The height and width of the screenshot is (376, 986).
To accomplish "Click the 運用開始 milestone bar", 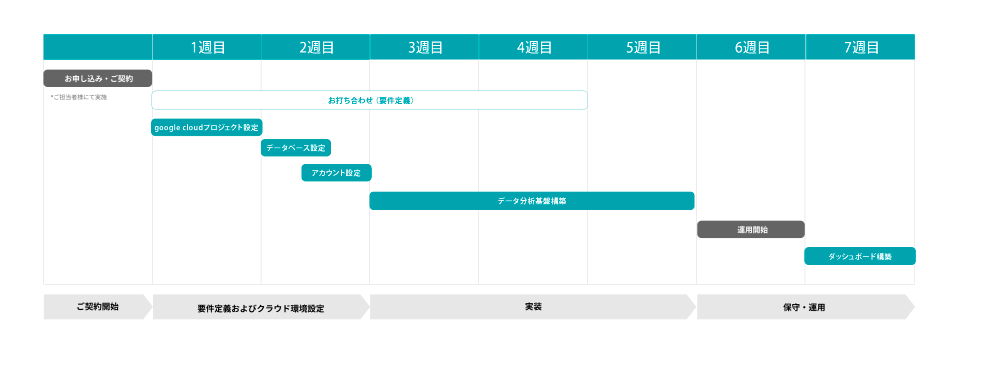I will pyautogui.click(x=751, y=229).
